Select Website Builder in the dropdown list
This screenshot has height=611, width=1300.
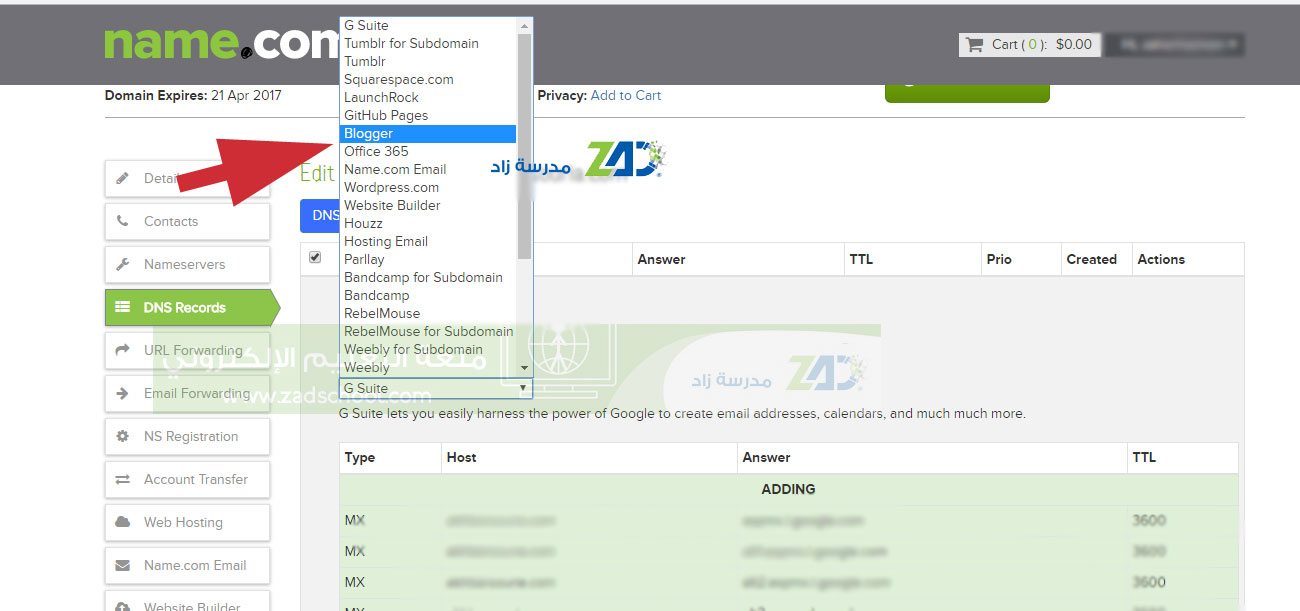(x=428, y=205)
